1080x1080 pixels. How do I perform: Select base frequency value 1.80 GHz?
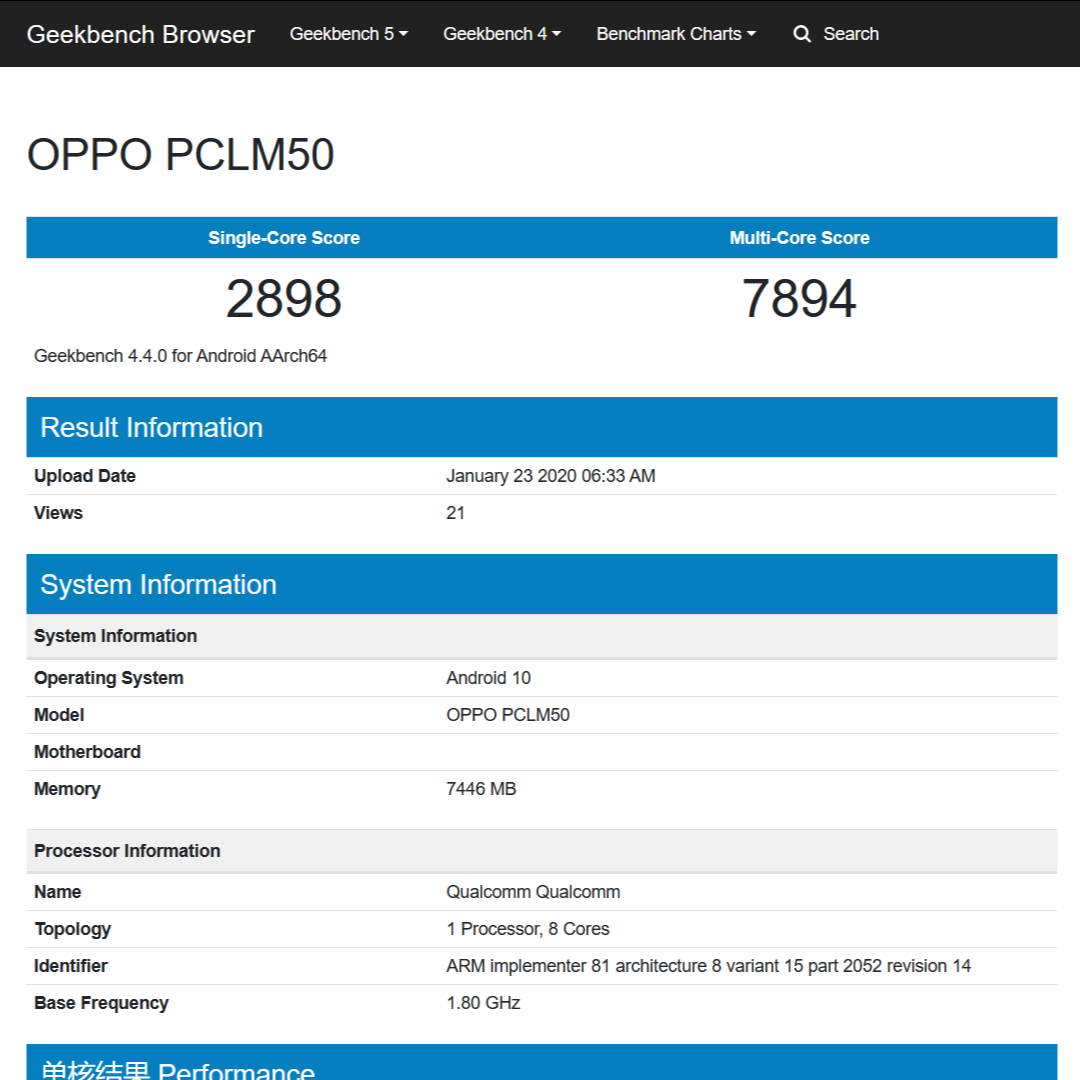click(x=483, y=1003)
